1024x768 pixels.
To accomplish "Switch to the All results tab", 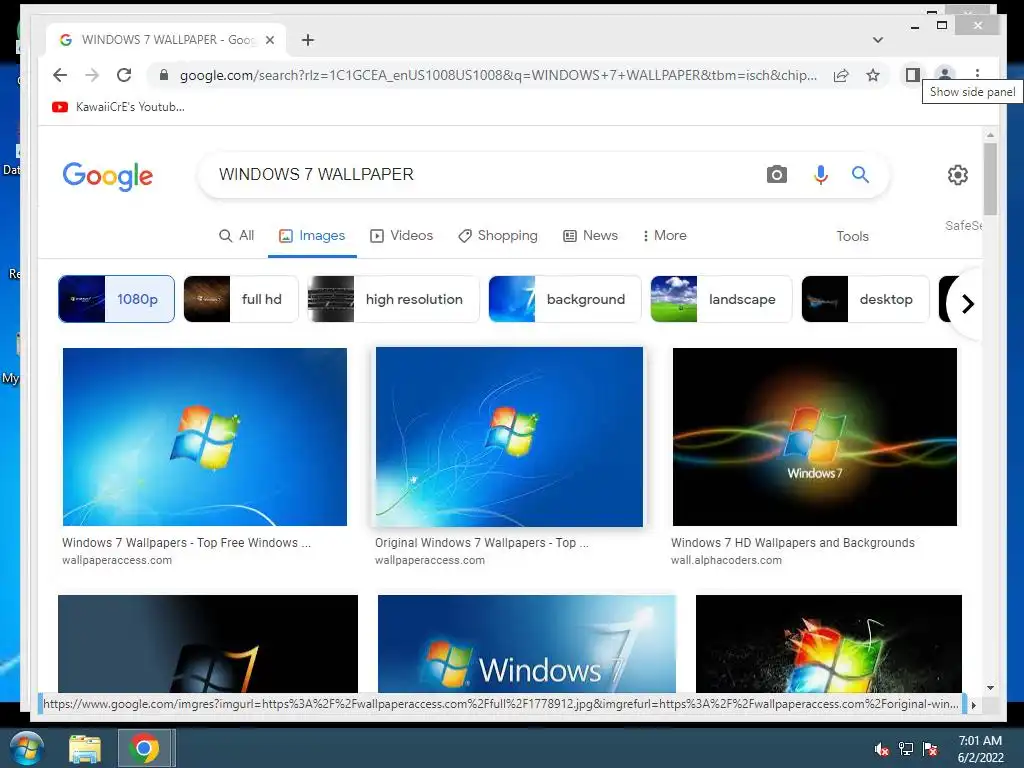I will click(236, 236).
